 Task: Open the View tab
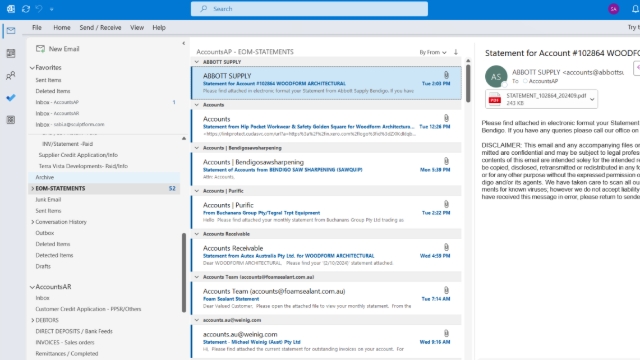137,27
